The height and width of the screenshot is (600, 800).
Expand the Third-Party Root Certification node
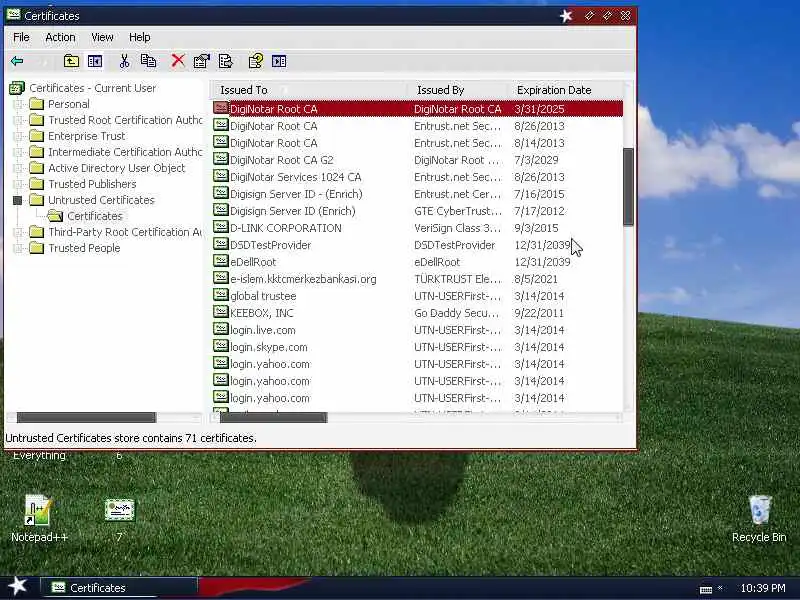(18, 232)
